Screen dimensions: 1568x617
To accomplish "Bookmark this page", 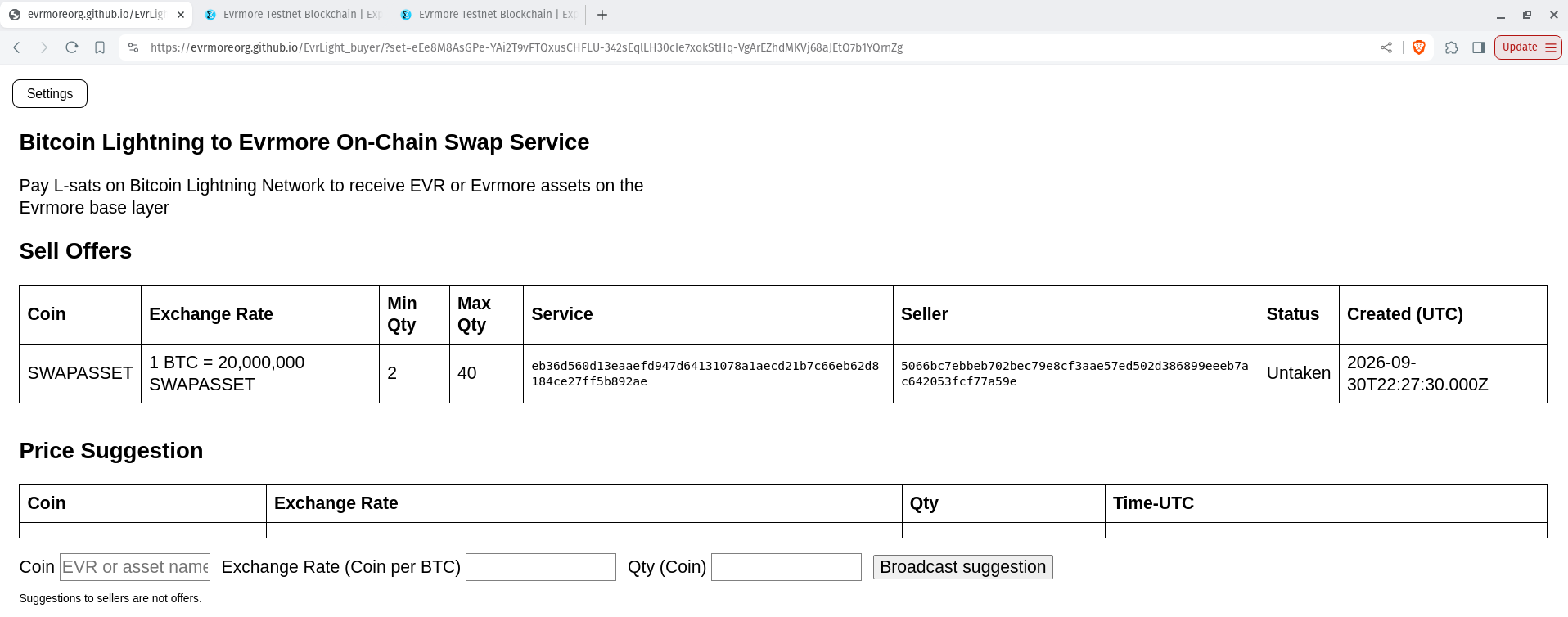I will 100,47.
